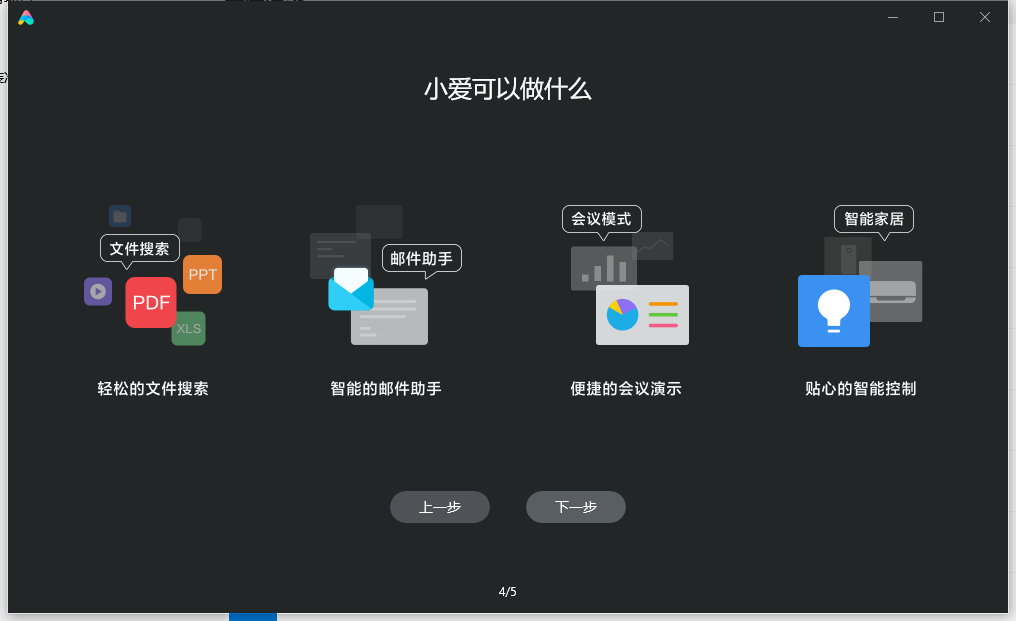Click the blue mail envelope icon
Screen dimensions: 1016x621
point(351,289)
